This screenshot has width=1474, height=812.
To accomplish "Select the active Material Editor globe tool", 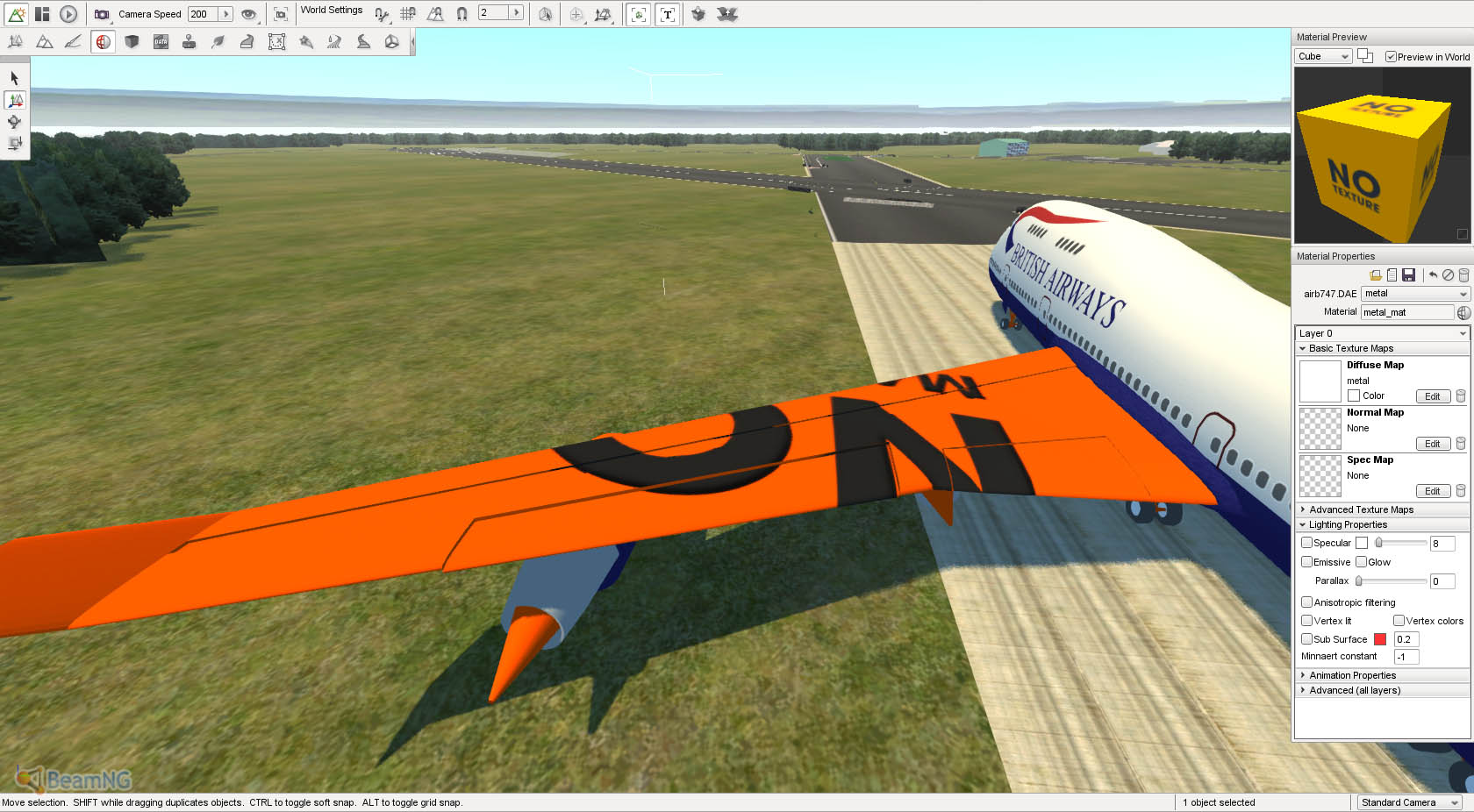I will click(103, 41).
